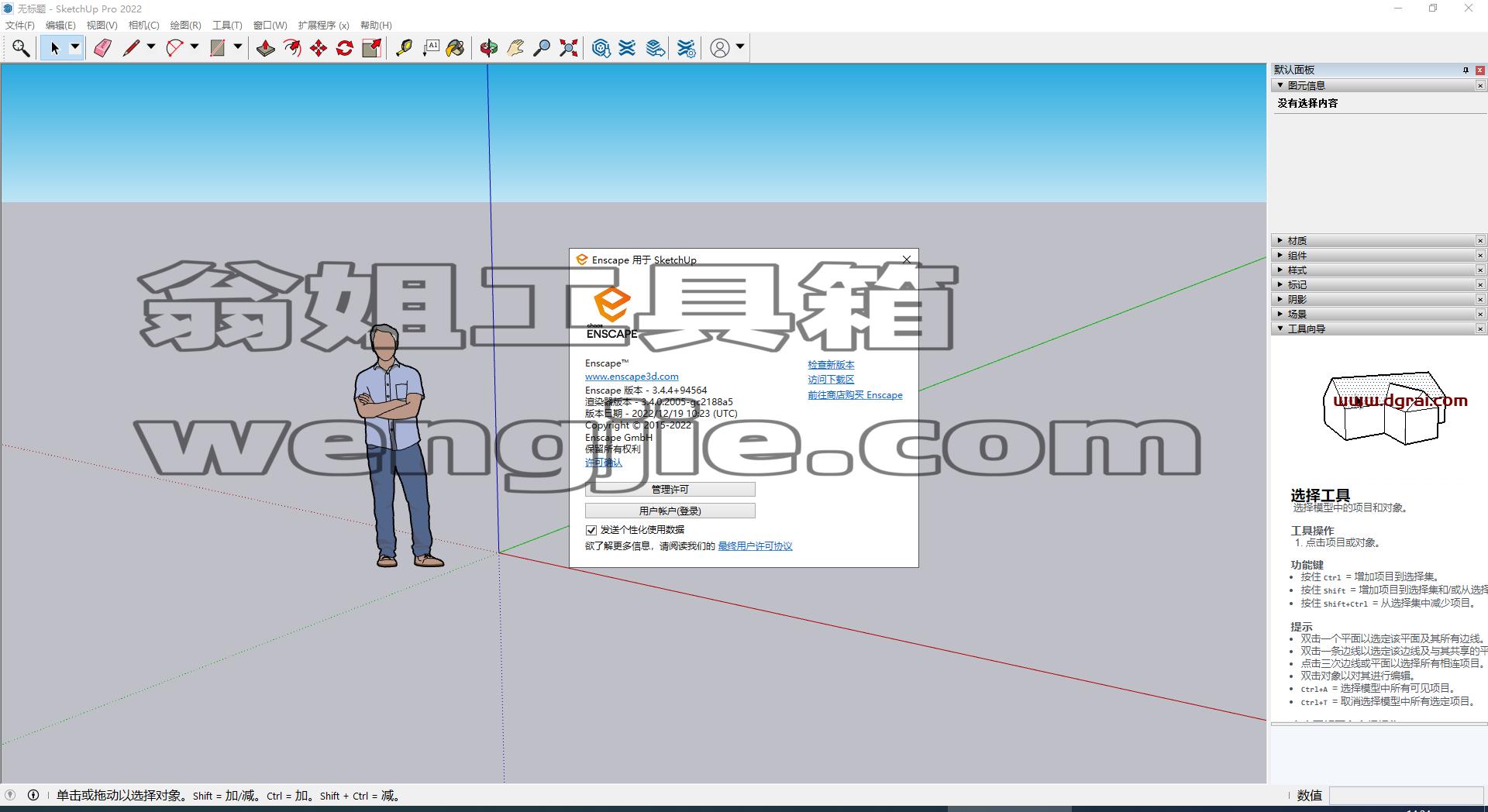Activate the Push/Pull tool
The height and width of the screenshot is (812, 1488).
pos(266,48)
